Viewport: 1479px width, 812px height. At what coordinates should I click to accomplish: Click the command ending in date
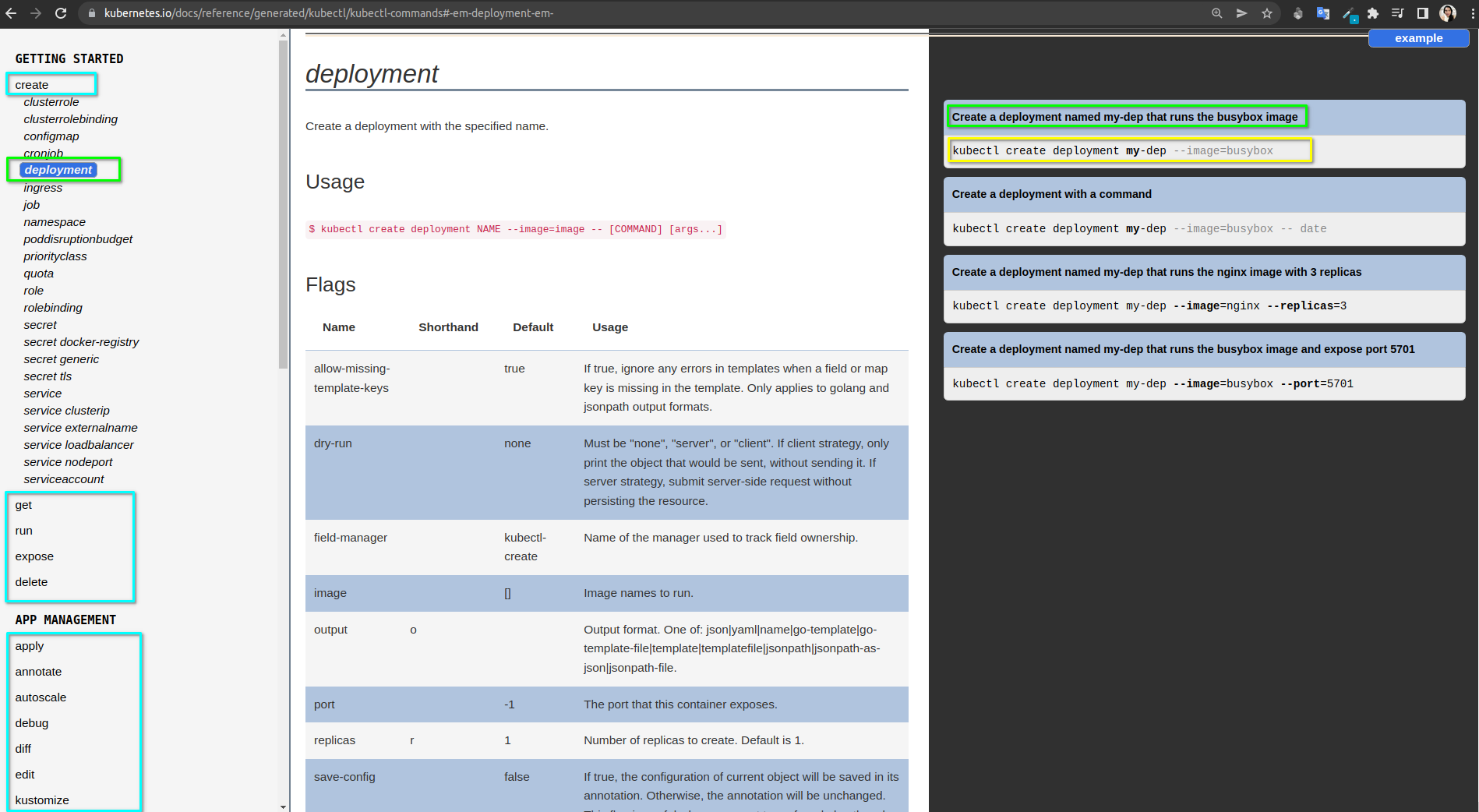tap(1139, 228)
